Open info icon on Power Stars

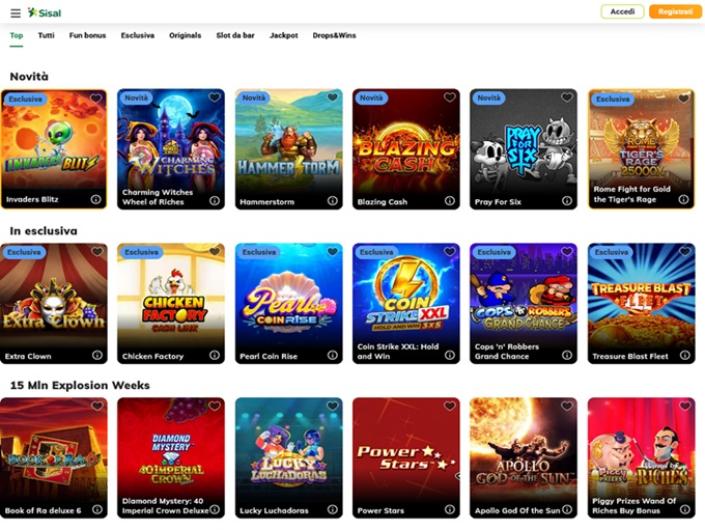tap(450, 509)
